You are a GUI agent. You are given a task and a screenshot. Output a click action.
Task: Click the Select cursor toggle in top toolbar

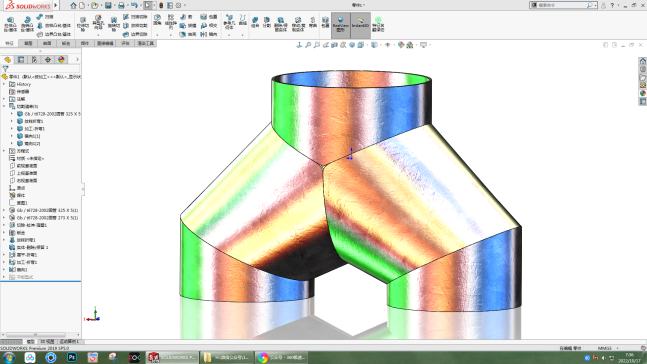click(x=148, y=5)
